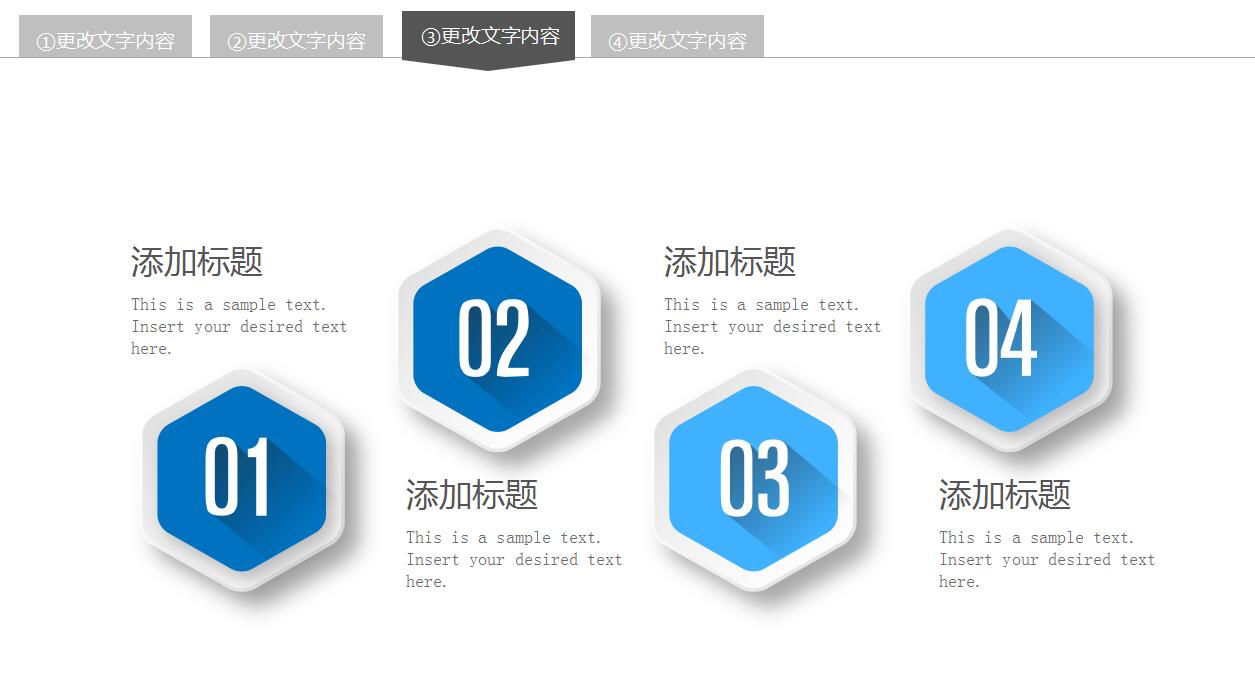
Task: Switch to tab ①更改文字内容
Action: [105, 37]
